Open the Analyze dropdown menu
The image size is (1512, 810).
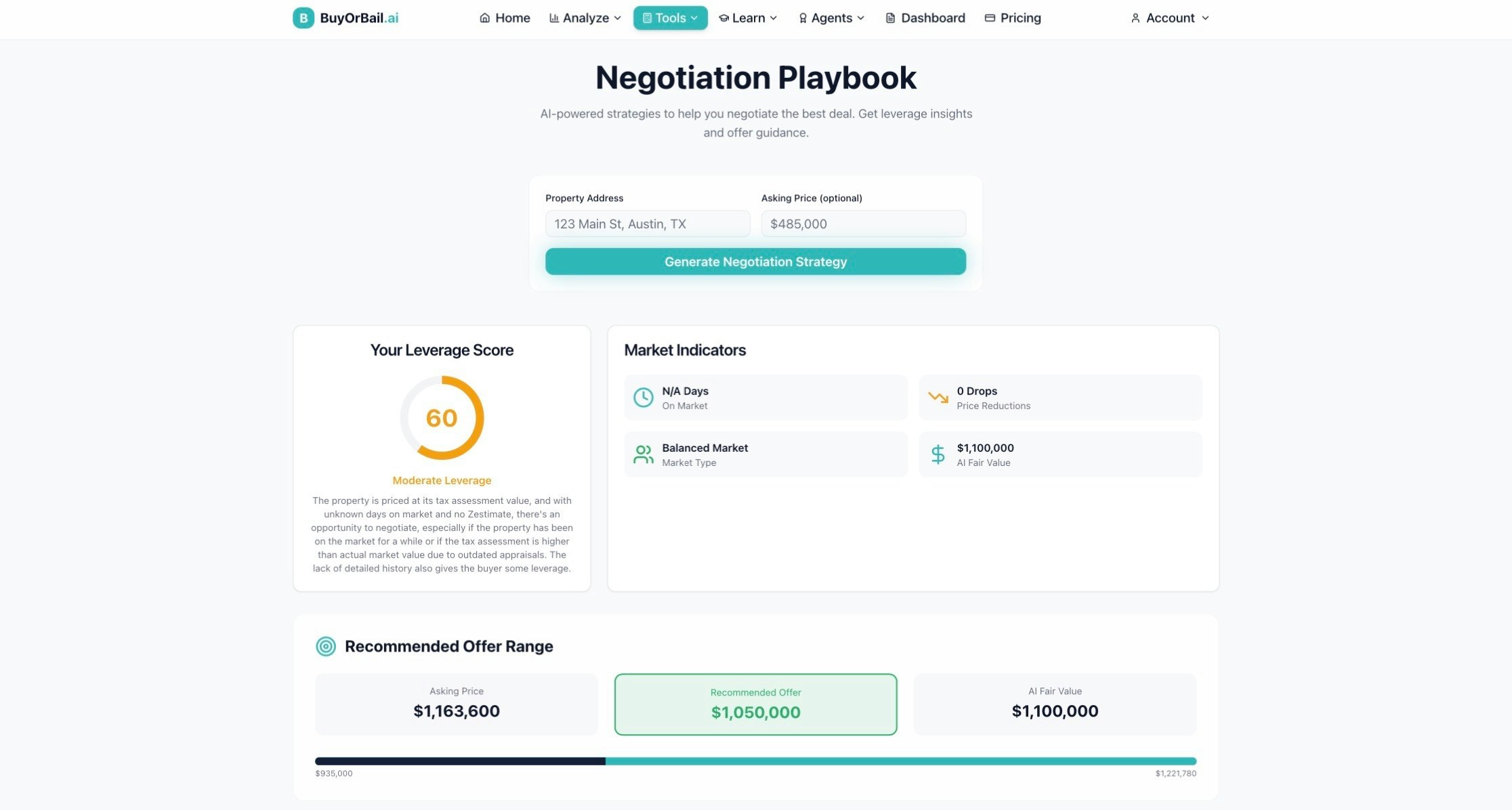pos(584,18)
